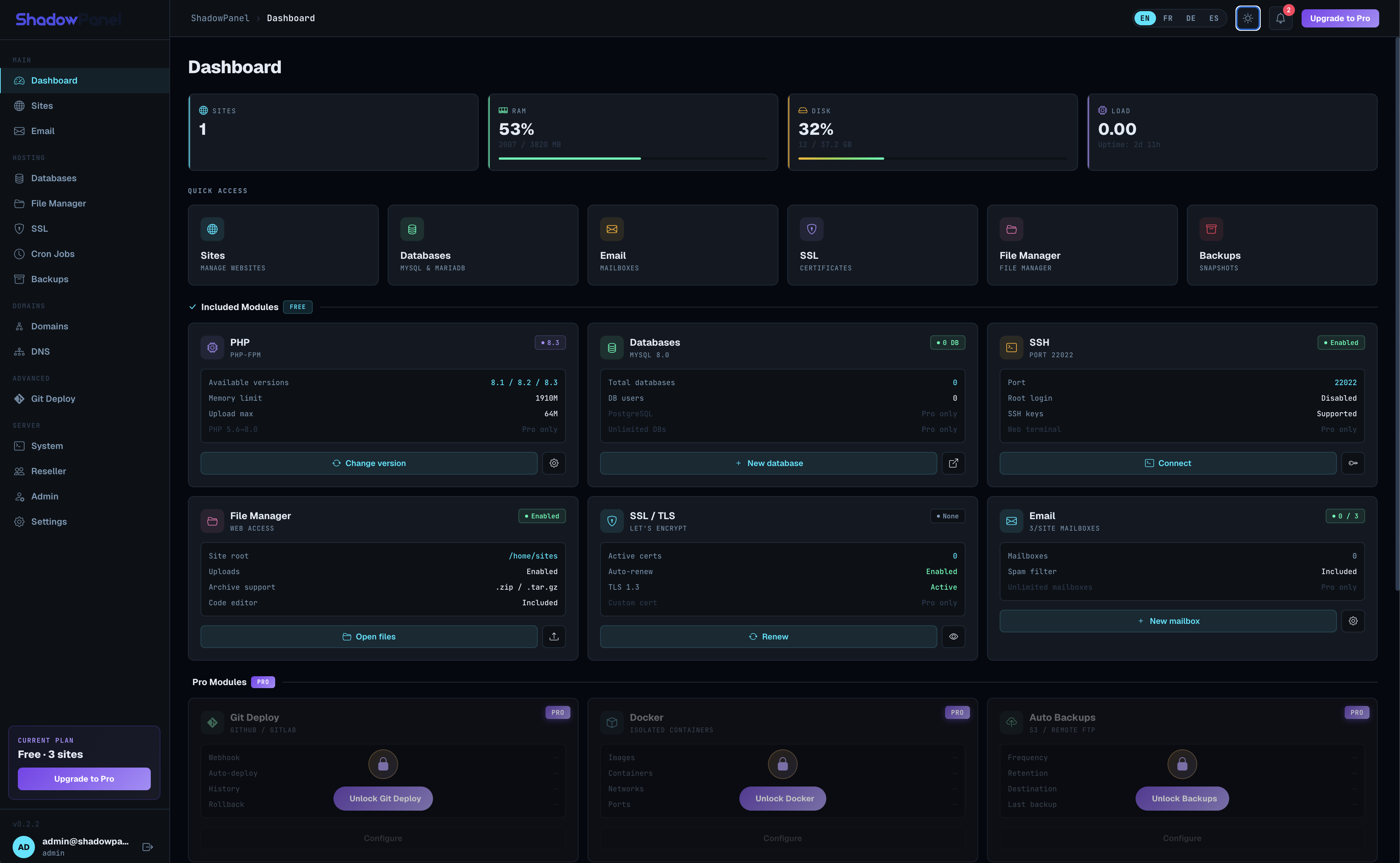Select the EN language option
The width and height of the screenshot is (1400, 863).
1145,18
